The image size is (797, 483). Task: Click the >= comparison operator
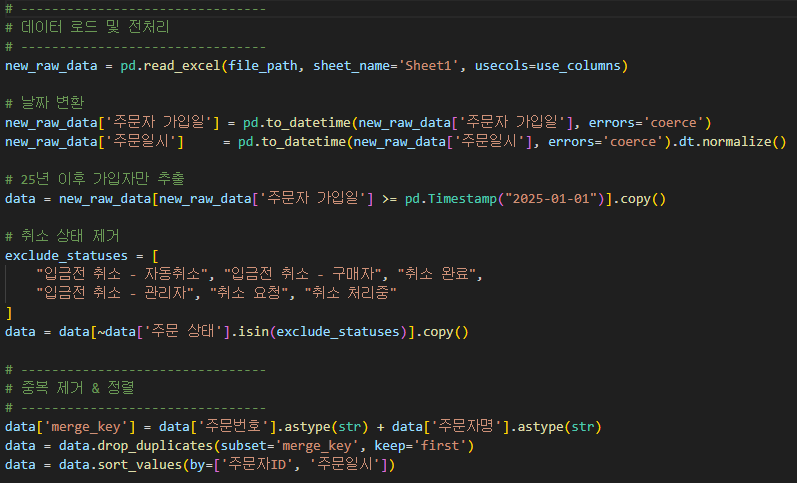tap(389, 199)
